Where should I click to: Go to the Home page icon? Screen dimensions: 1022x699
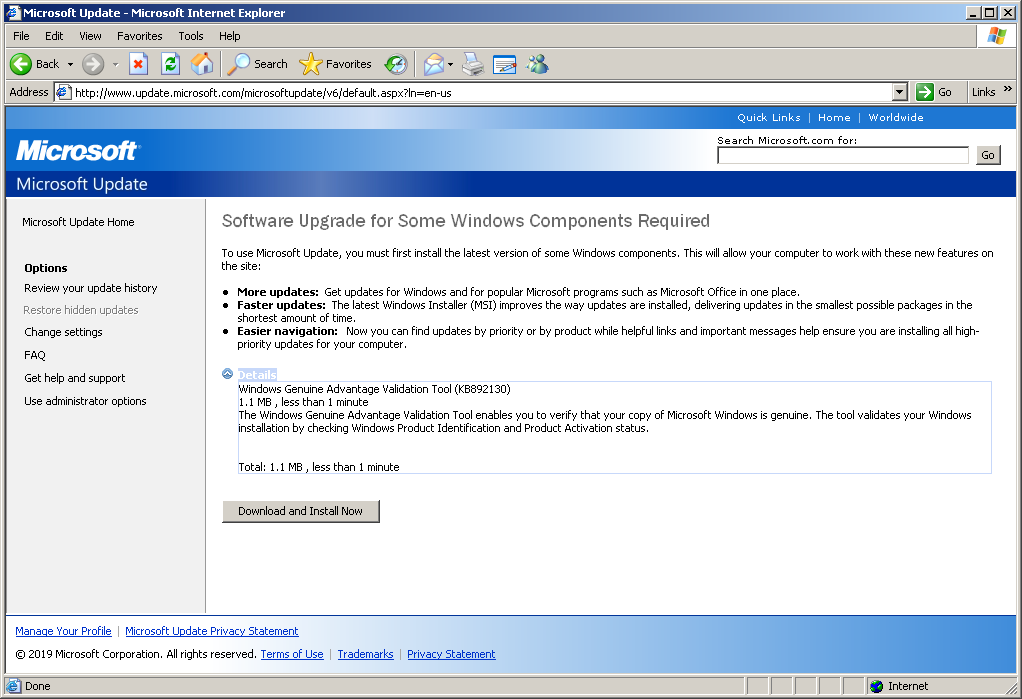click(202, 64)
